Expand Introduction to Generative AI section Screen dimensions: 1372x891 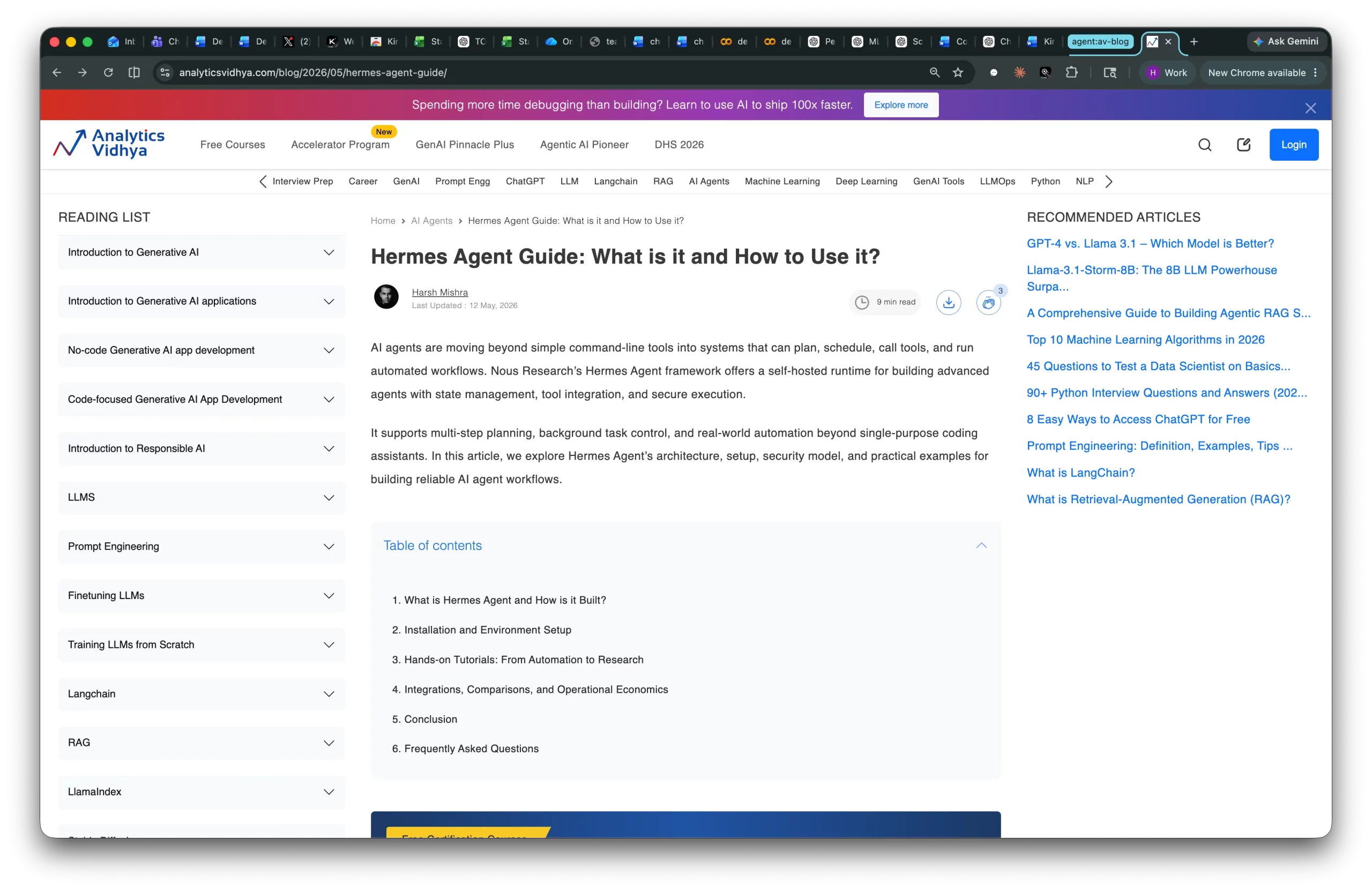[x=201, y=252]
